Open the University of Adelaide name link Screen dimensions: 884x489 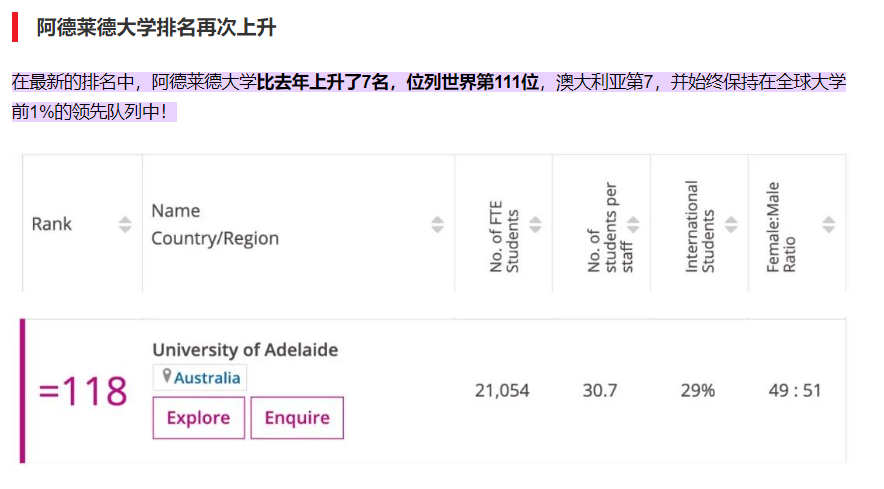pos(245,350)
